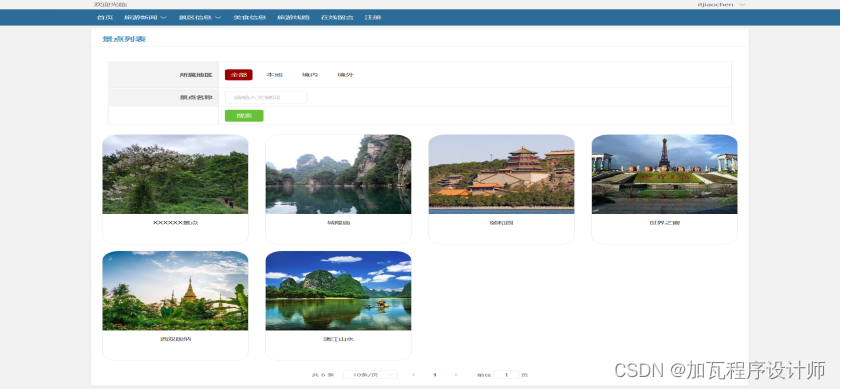The width and height of the screenshot is (841, 389).
Task: Click the next page arrow
Action: coord(456,375)
